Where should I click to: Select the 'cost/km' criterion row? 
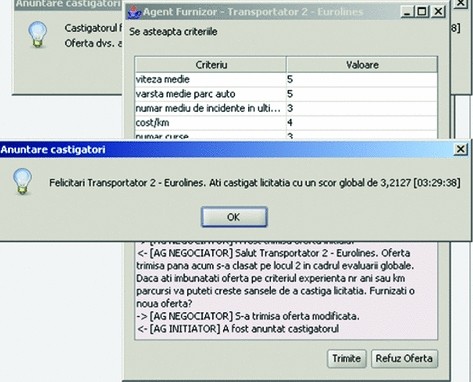pos(286,123)
